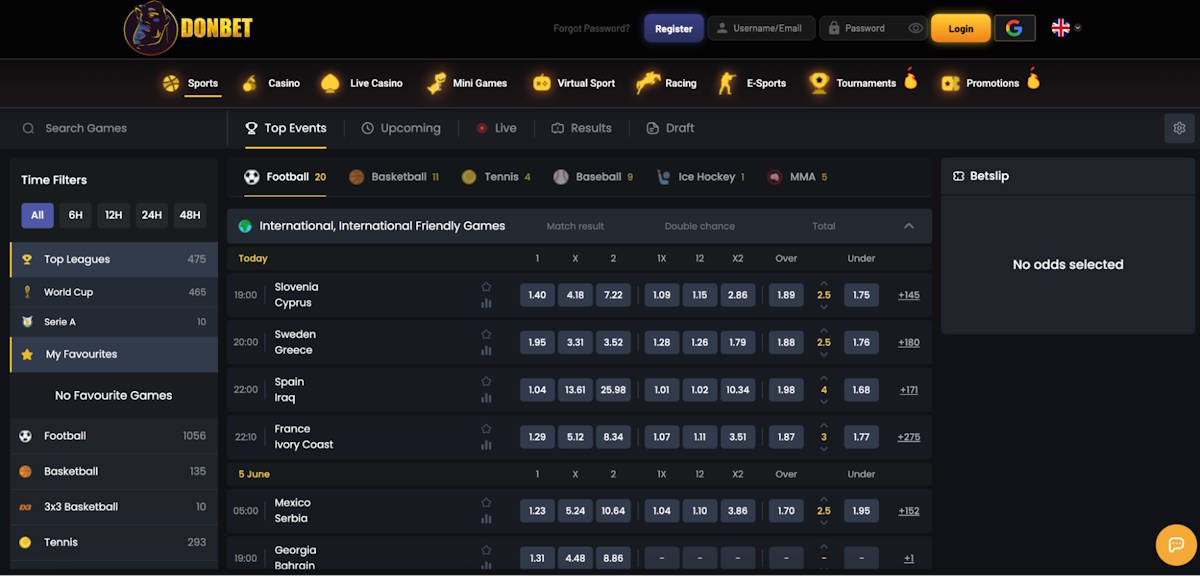Select the Baseball sport tab

[593, 177]
